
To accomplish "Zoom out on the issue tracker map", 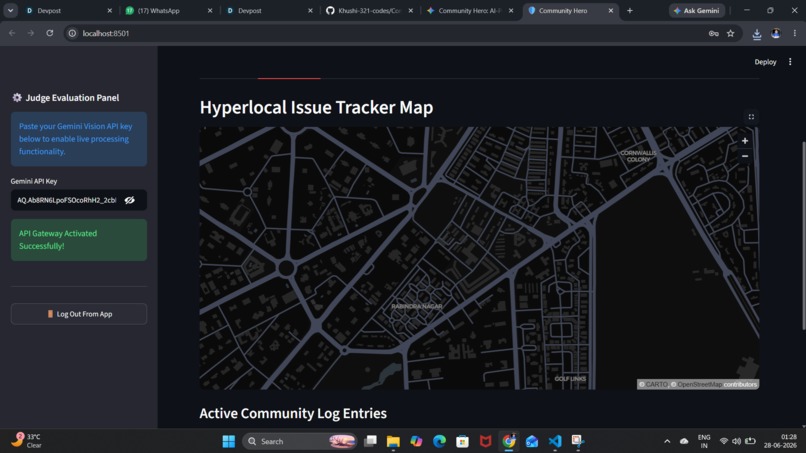I will click(745, 156).
